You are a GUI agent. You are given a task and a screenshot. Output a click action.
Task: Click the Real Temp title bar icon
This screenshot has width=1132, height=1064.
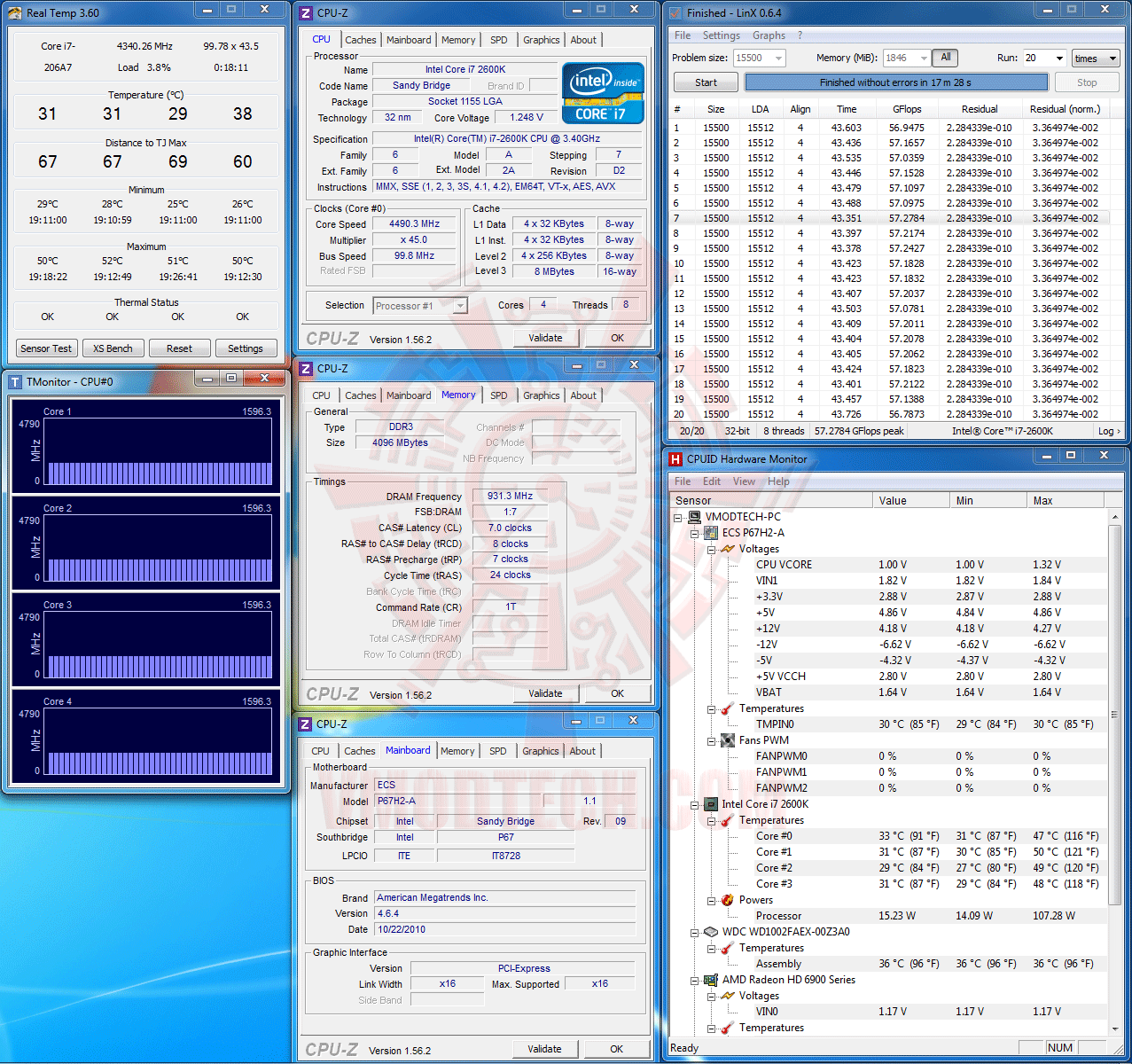point(14,13)
